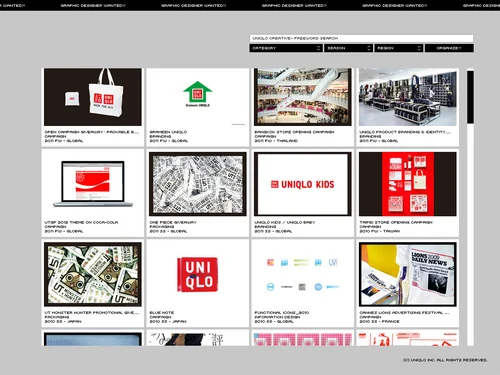Click 'Bangkok Store Opening Campaign' title

294,132
